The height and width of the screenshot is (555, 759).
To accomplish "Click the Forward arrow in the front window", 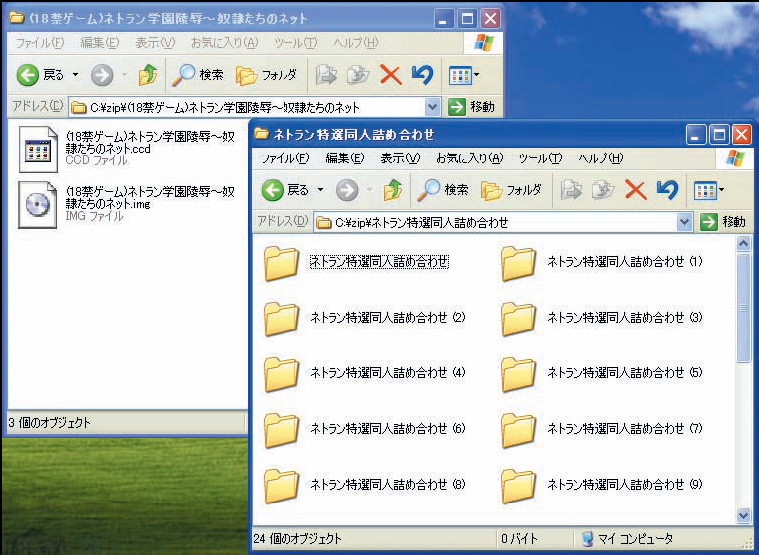I will (347, 190).
